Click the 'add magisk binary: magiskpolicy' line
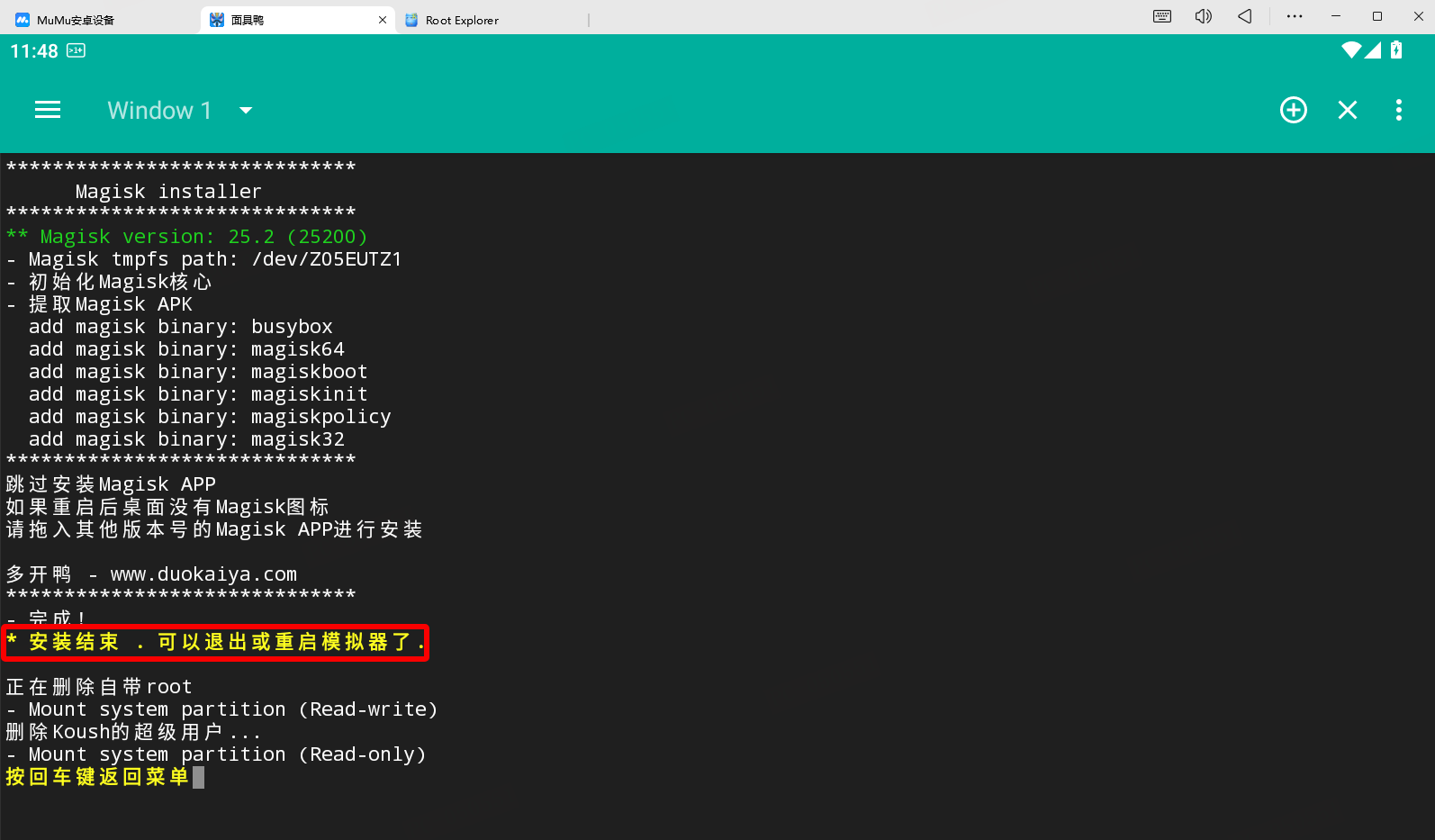 point(210,417)
